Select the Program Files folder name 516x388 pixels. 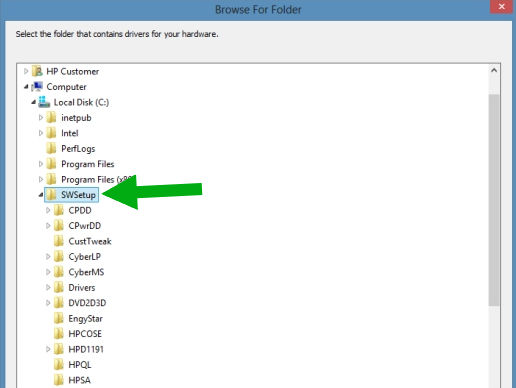pos(88,164)
